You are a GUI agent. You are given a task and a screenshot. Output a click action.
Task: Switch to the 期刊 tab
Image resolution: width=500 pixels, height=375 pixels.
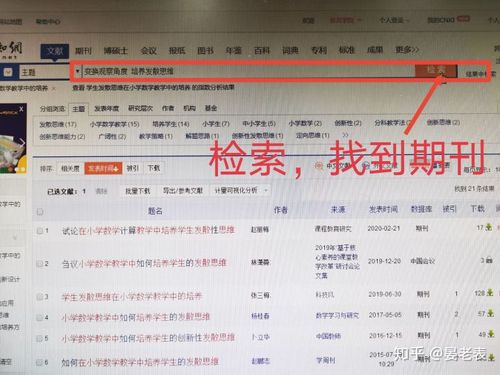point(83,51)
